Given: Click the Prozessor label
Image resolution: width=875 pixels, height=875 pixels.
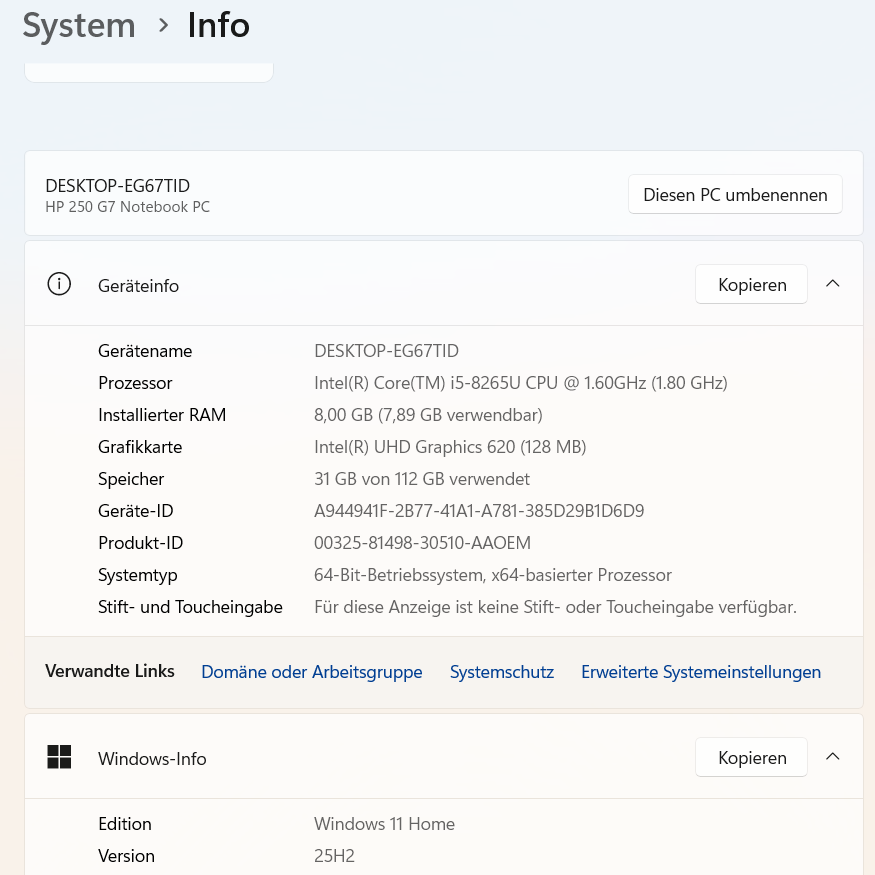Looking at the screenshot, I should point(135,383).
